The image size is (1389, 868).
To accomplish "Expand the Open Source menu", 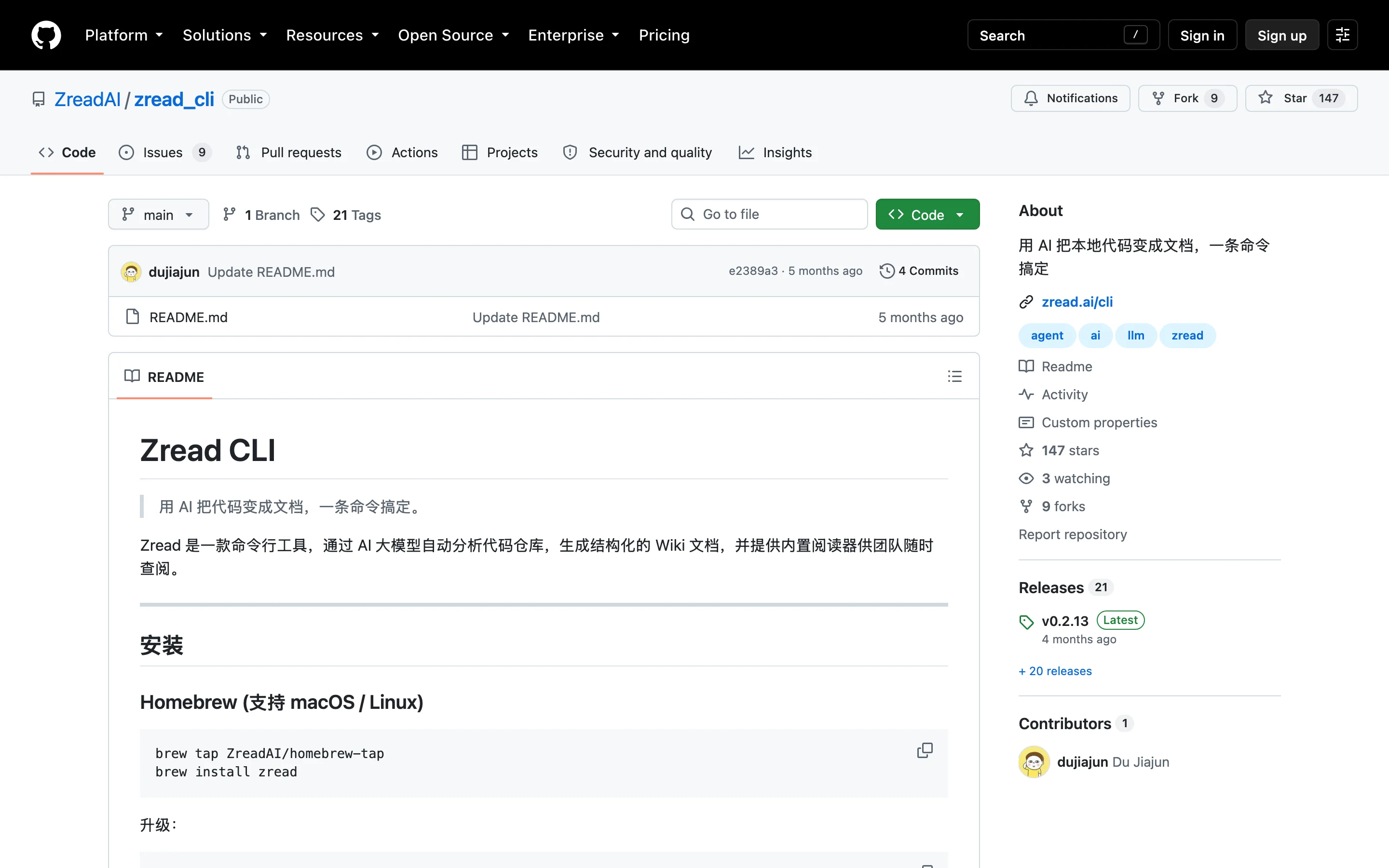I will pyautogui.click(x=454, y=35).
